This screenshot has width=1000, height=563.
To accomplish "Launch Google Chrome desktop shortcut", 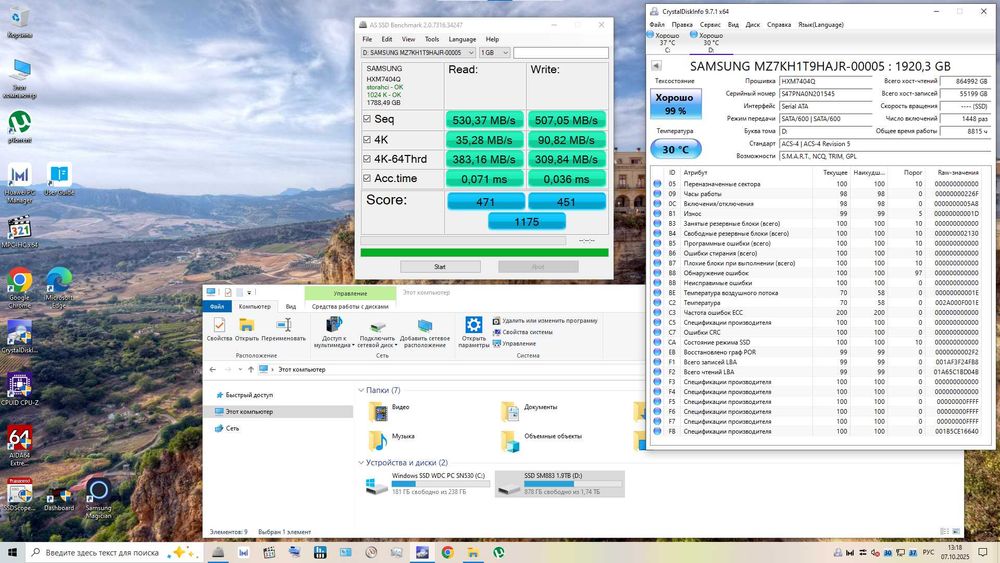I will point(20,288).
